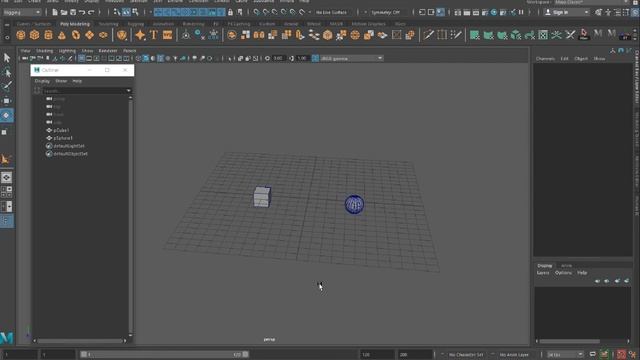The width and height of the screenshot is (640, 360).
Task: Click the Smooth mesh shelf icon
Action: [x=328, y=36]
